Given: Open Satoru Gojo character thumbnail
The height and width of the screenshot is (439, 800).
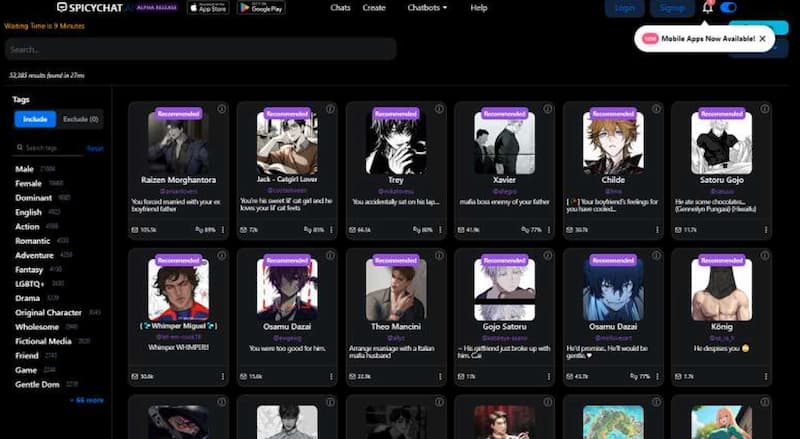Looking at the screenshot, I should 721,143.
